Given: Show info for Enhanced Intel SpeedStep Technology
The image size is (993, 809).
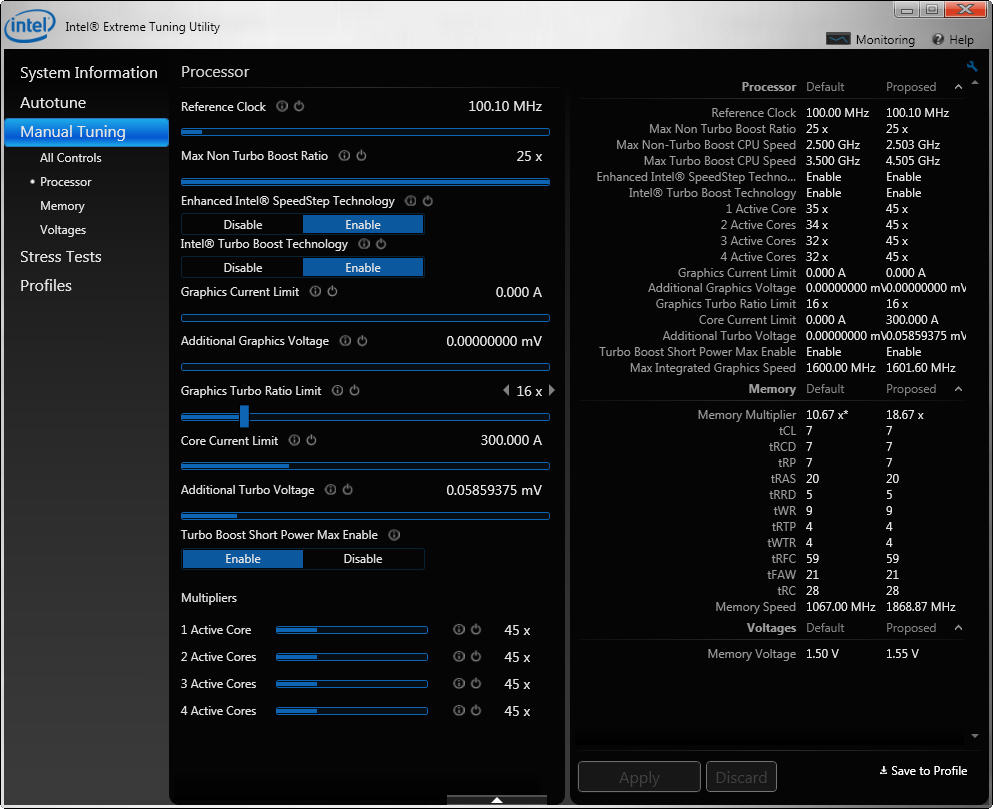Looking at the screenshot, I should (x=410, y=201).
